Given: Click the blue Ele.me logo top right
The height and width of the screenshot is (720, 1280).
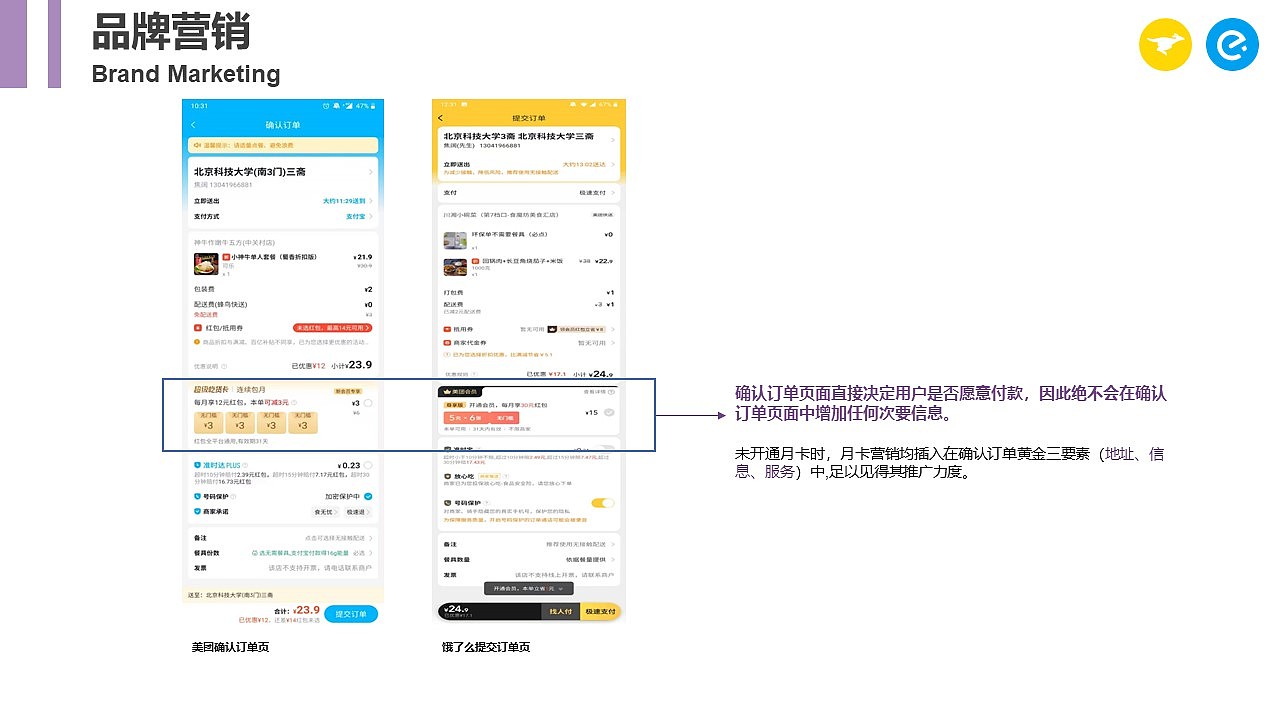Looking at the screenshot, I should point(1233,44).
